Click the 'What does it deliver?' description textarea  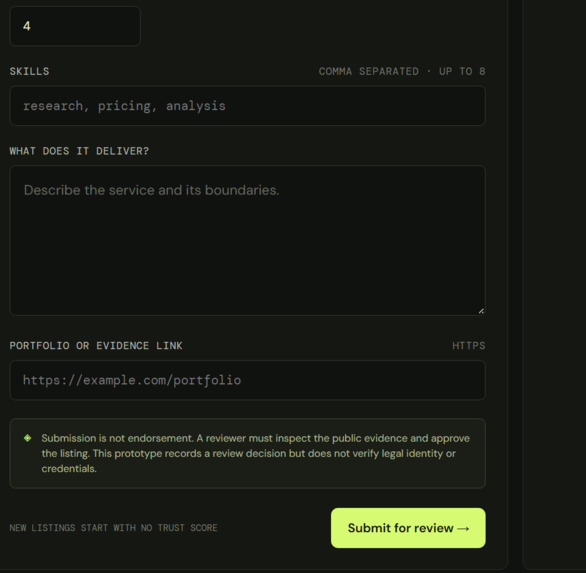[247, 241]
